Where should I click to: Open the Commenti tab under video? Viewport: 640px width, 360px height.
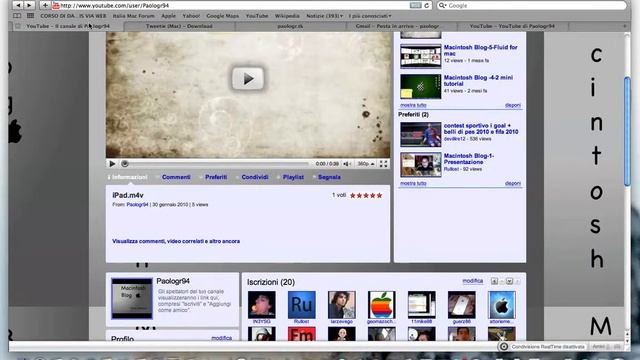[176, 177]
